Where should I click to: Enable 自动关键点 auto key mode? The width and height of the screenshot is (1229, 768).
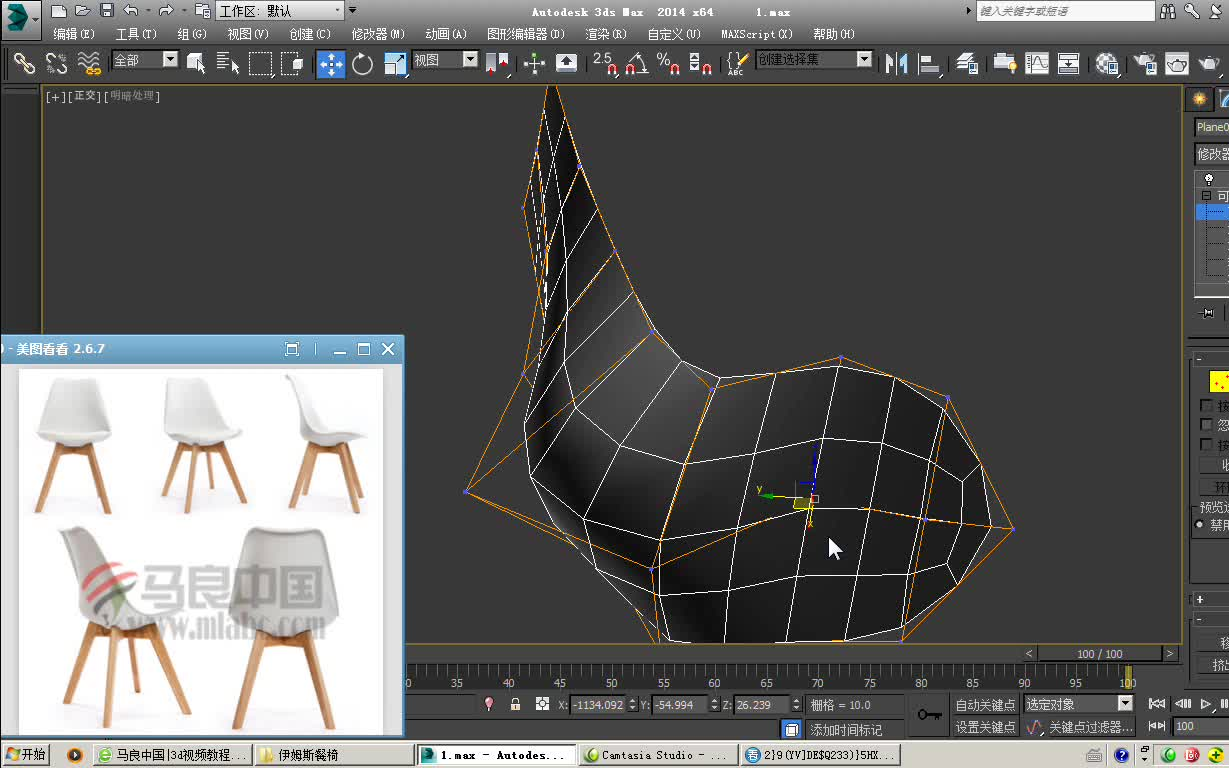point(986,705)
